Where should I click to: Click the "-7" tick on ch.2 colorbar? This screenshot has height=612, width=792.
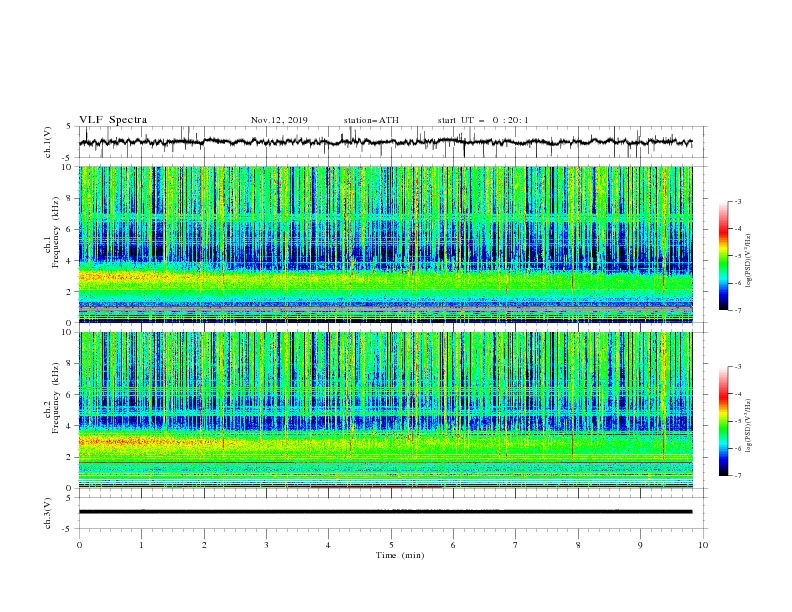737,475
